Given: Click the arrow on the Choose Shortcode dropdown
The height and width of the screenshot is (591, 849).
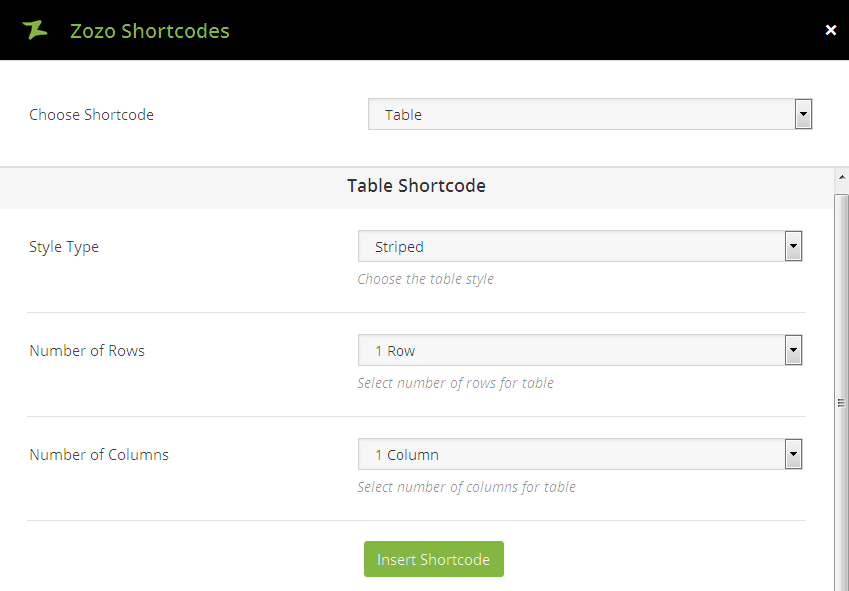Looking at the screenshot, I should [803, 114].
